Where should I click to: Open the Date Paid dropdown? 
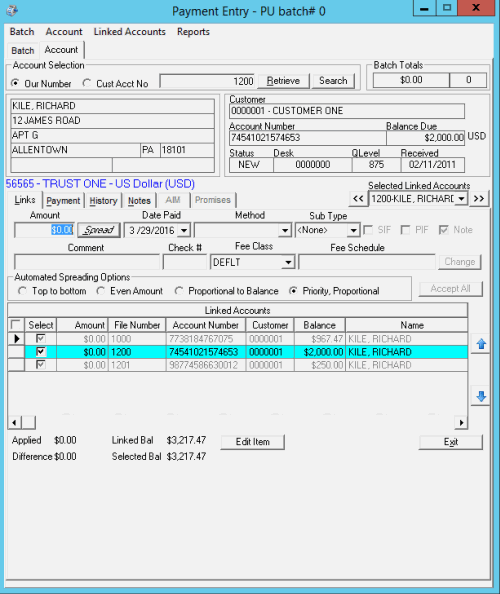click(184, 230)
